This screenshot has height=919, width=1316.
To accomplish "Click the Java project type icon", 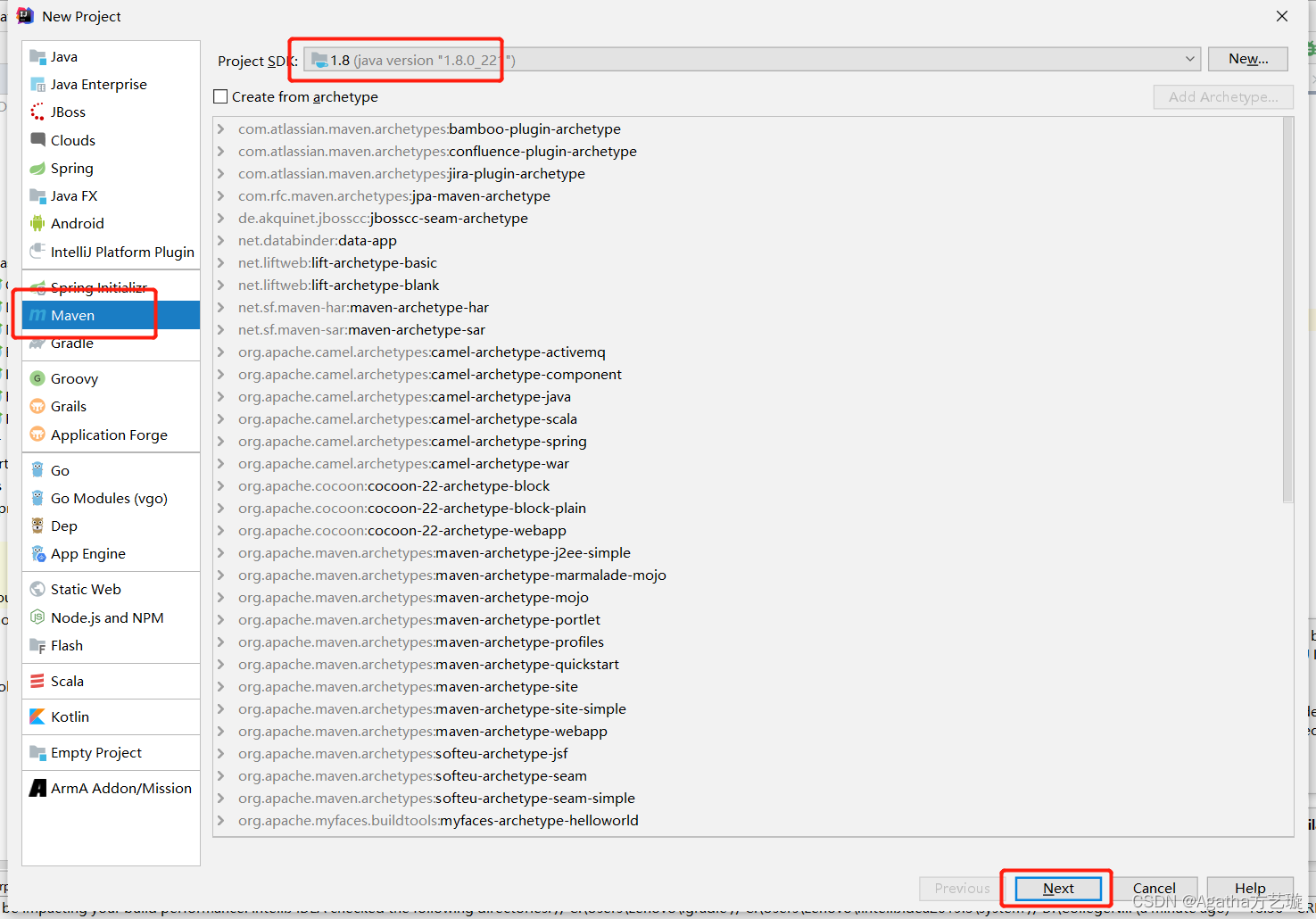I will point(37,57).
